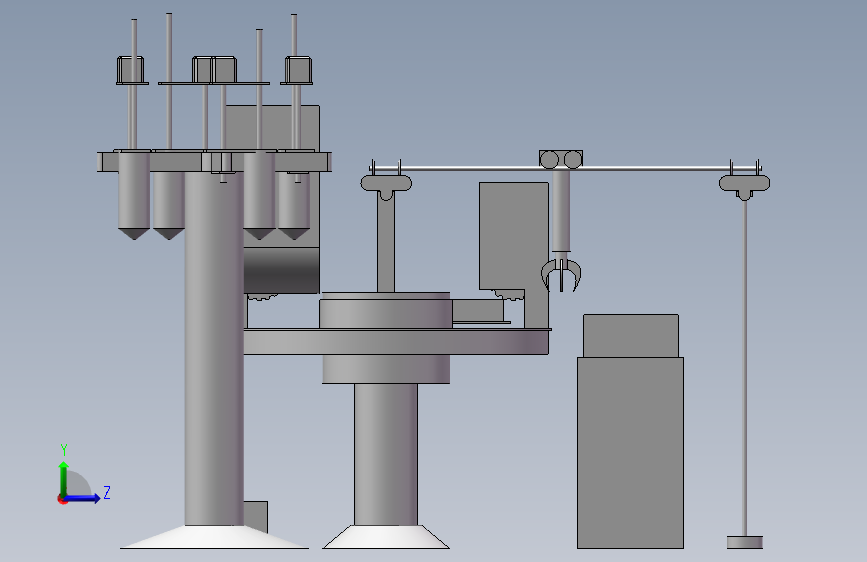
Task: Select the rightmost hex motor cap on top
Action: (x=299, y=70)
